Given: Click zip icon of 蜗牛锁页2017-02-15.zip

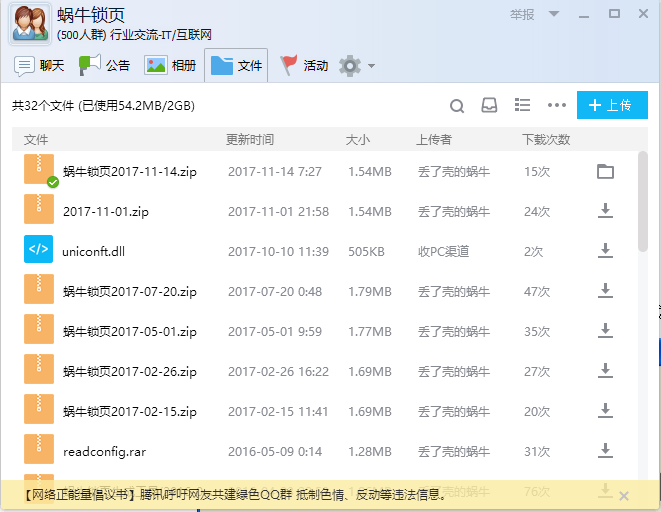Looking at the screenshot, I should point(39,409).
